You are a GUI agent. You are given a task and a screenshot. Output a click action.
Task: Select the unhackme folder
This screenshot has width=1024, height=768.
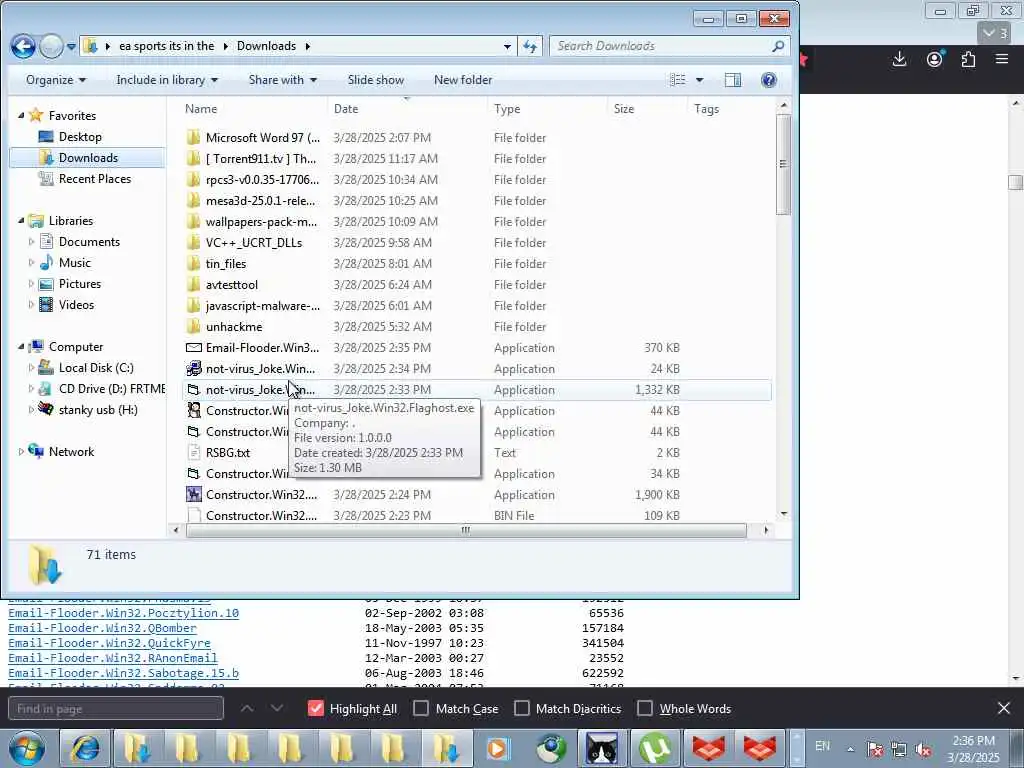pyautogui.click(x=477, y=327)
